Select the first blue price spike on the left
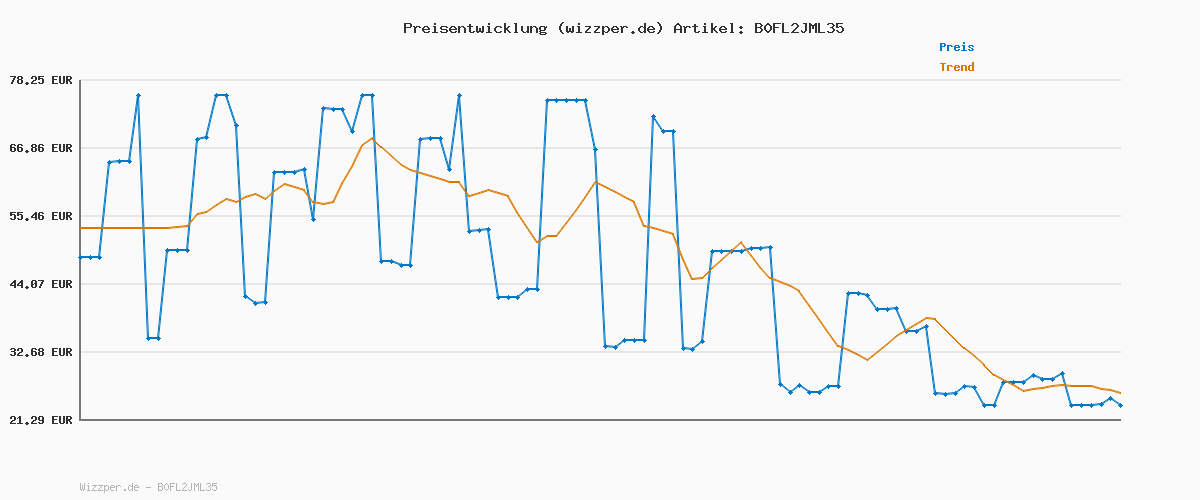The width and height of the screenshot is (1200, 500). pyautogui.click(x=138, y=95)
